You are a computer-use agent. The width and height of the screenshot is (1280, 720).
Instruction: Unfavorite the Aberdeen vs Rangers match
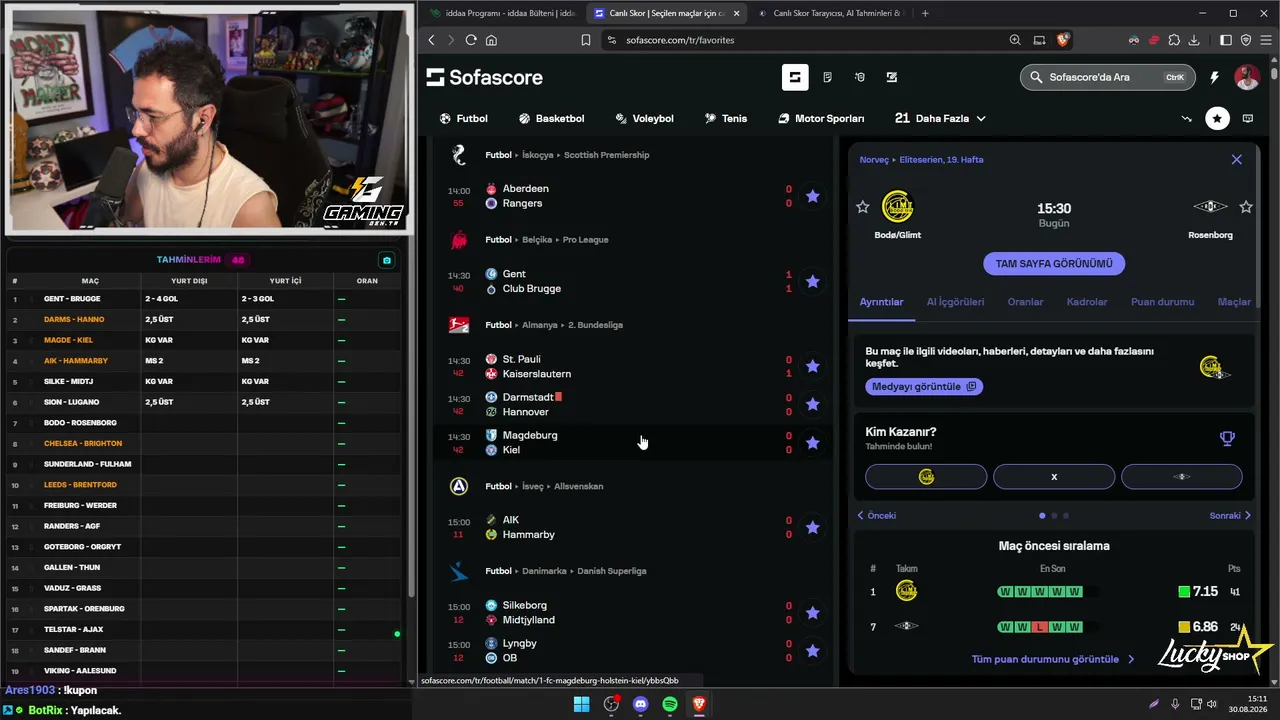pyautogui.click(x=812, y=196)
